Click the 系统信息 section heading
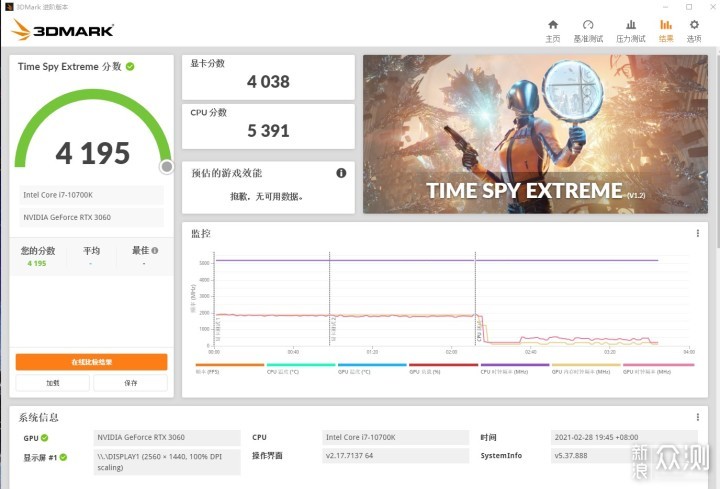This screenshot has width=720, height=489. pyautogui.click(x=39, y=417)
